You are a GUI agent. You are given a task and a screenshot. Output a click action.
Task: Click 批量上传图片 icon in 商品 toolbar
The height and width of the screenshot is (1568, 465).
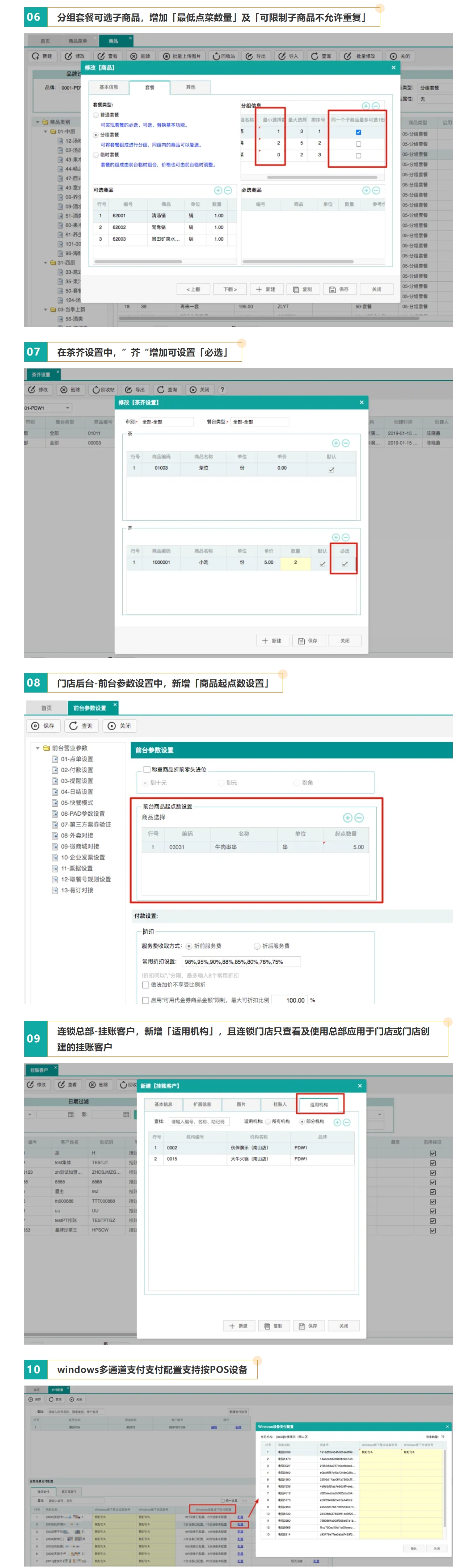(x=166, y=56)
